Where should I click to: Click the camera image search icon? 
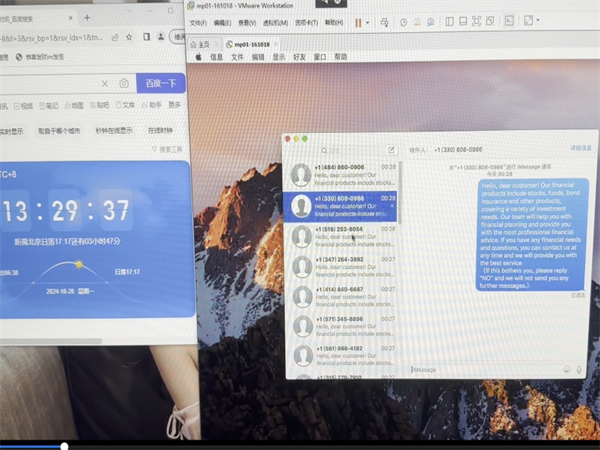pyautogui.click(x=124, y=84)
